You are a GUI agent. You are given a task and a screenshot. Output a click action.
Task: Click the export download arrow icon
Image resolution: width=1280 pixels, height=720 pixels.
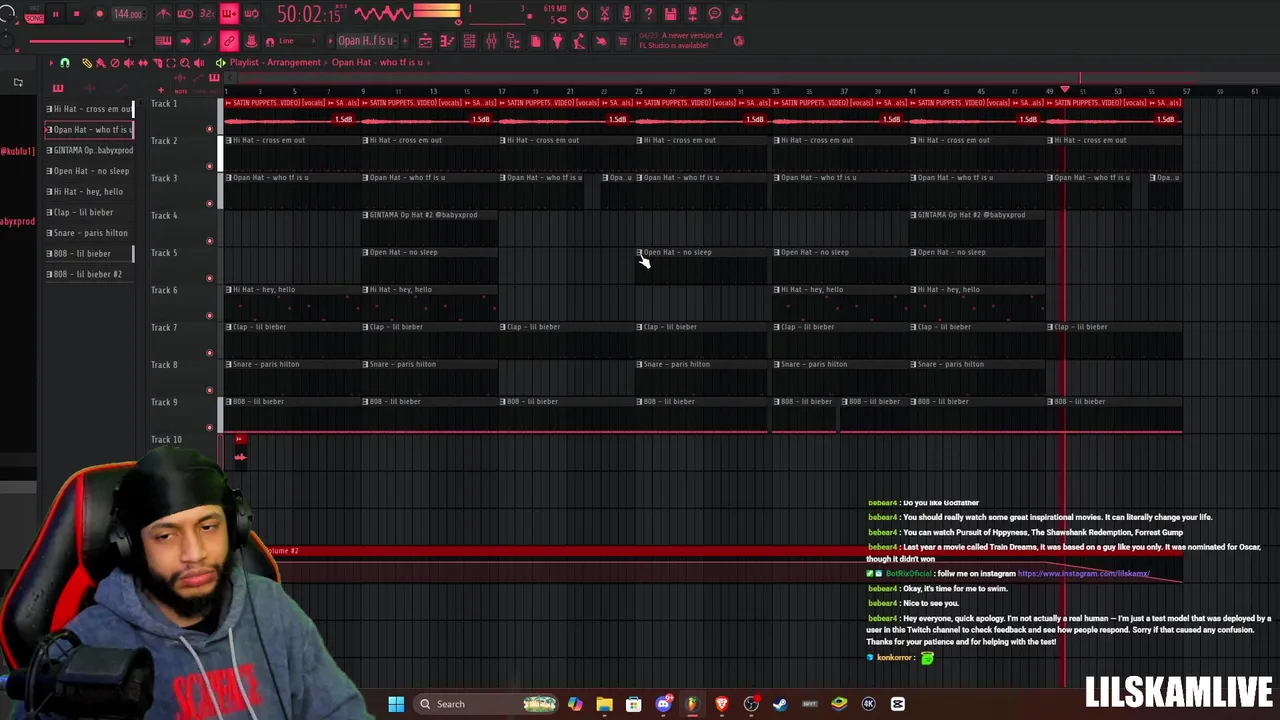tap(737, 14)
